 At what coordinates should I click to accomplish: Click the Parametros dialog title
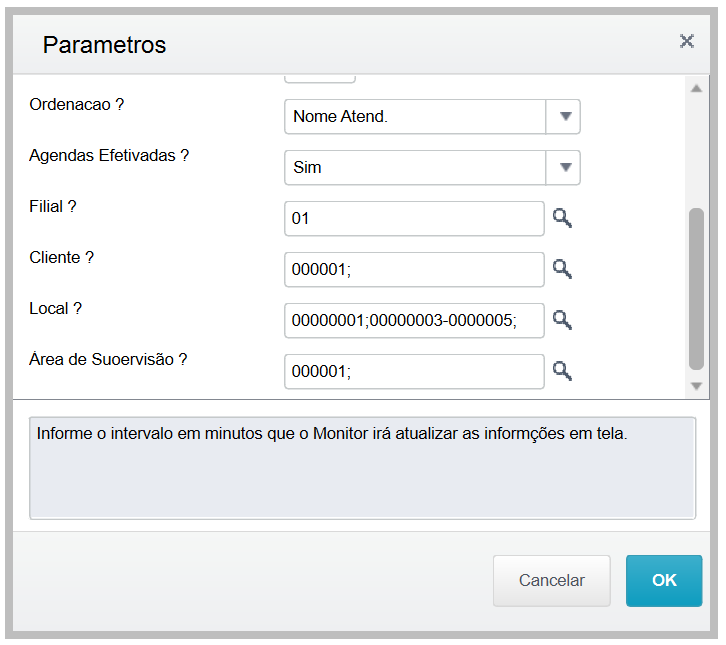pyautogui.click(x=104, y=45)
